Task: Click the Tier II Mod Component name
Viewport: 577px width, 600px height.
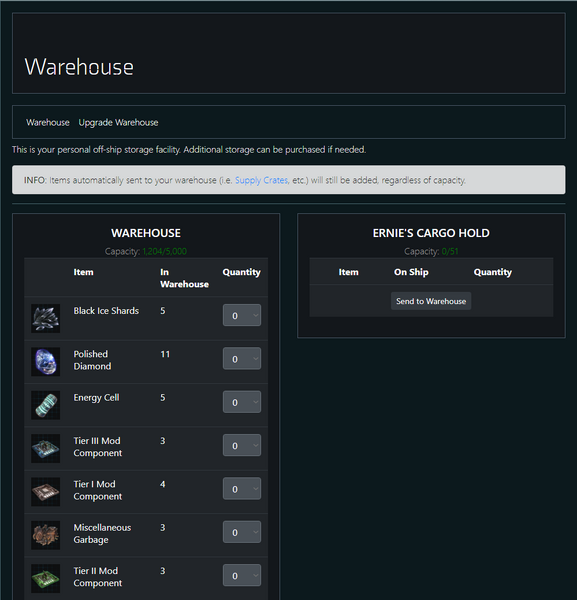Action: click(x=98, y=577)
